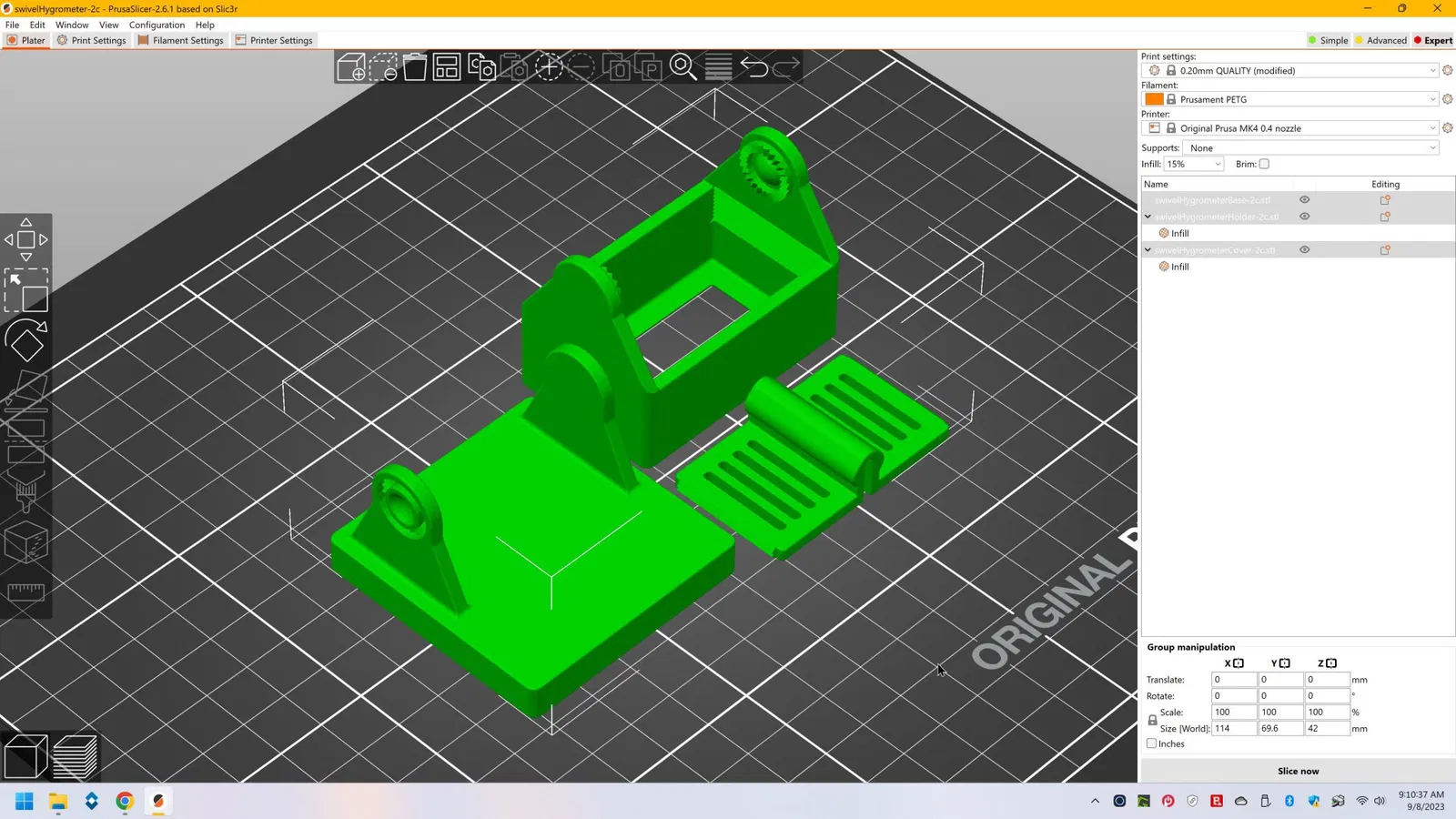Click the Add model toolbar icon
The image size is (1456, 819).
351,67
